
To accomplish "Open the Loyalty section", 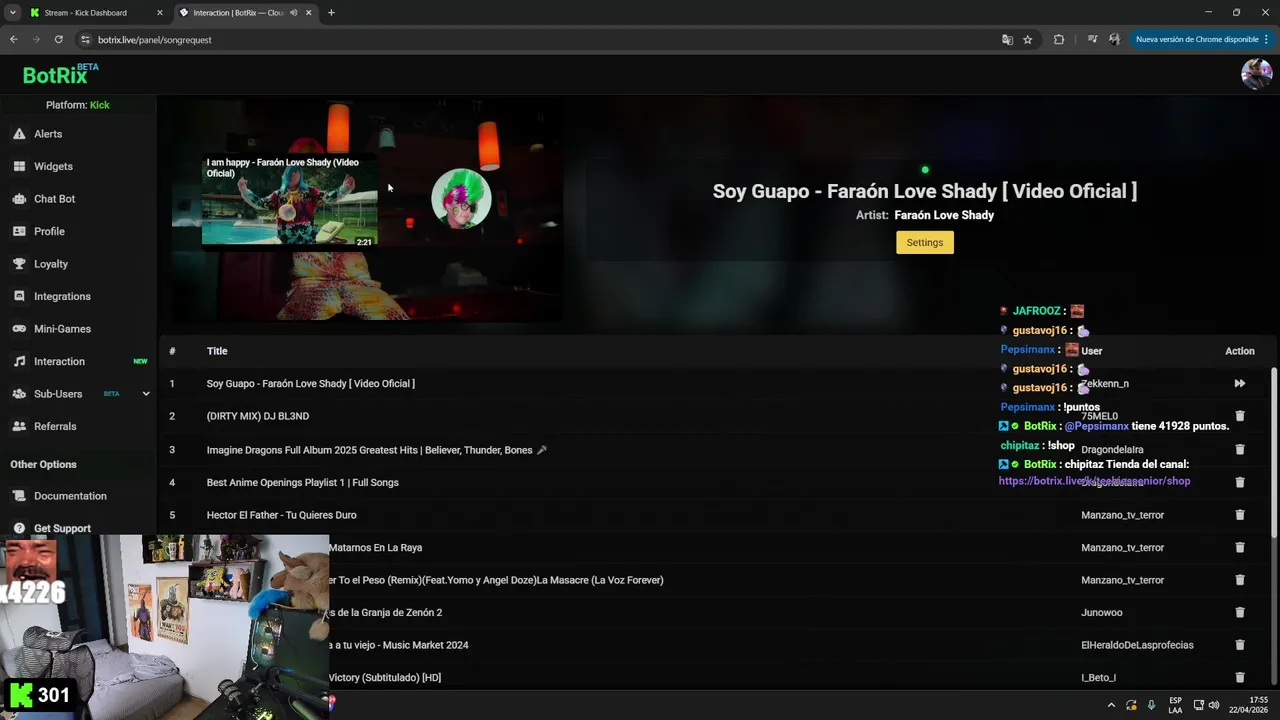I will (x=51, y=264).
